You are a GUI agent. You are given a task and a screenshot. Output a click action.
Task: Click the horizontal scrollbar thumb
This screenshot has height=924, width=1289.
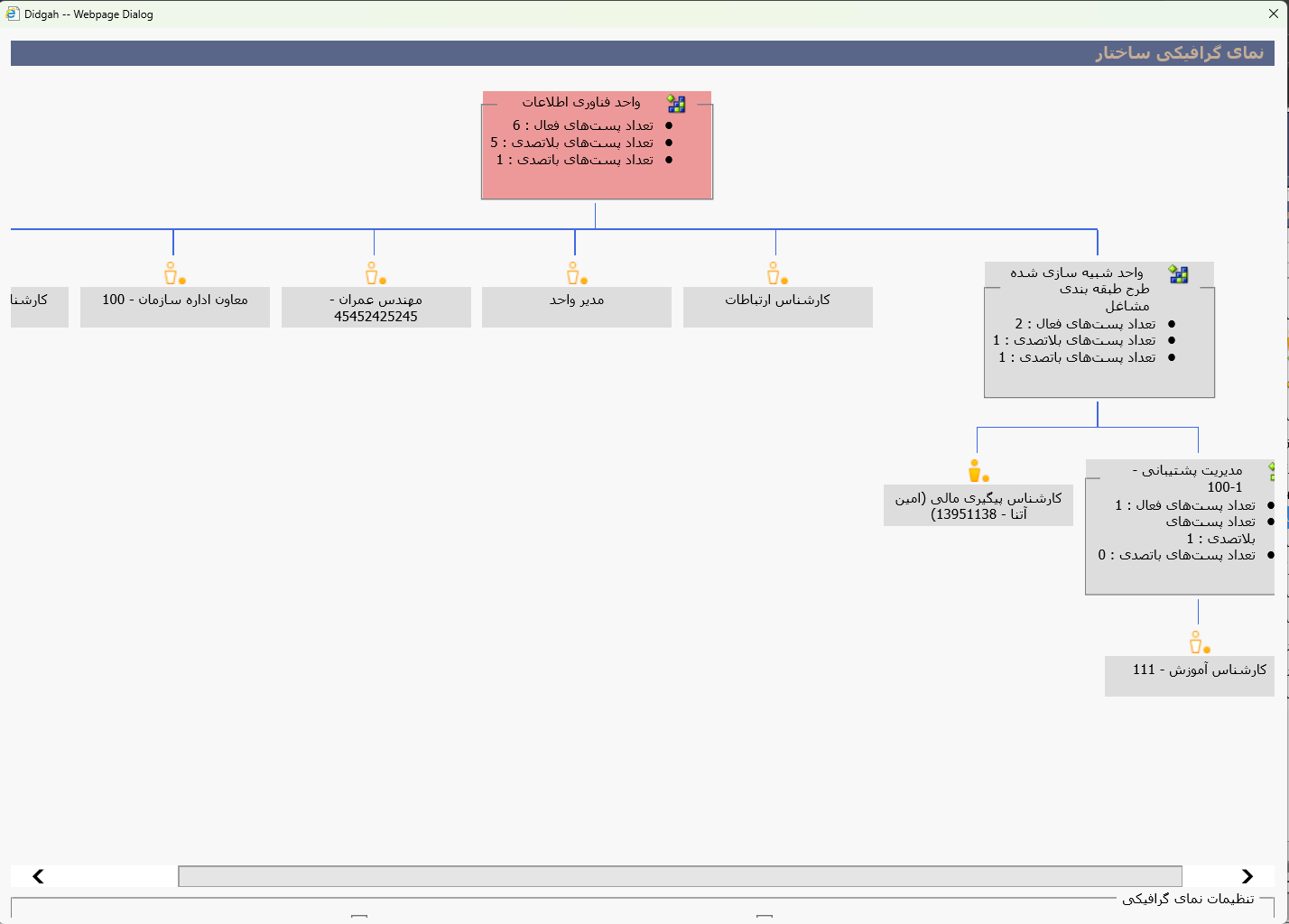pyautogui.click(x=680, y=876)
